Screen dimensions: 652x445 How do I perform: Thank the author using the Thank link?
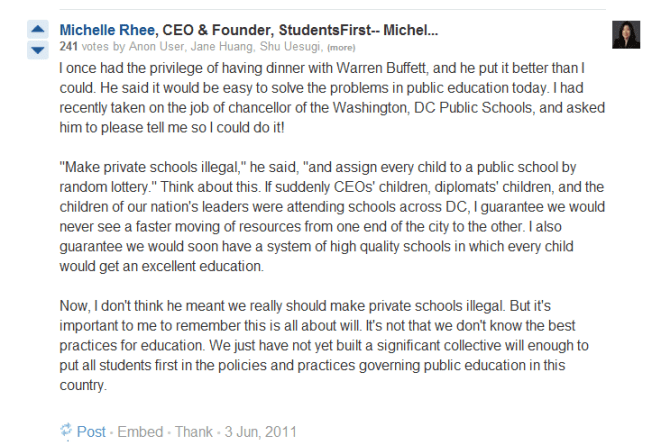click(194, 432)
